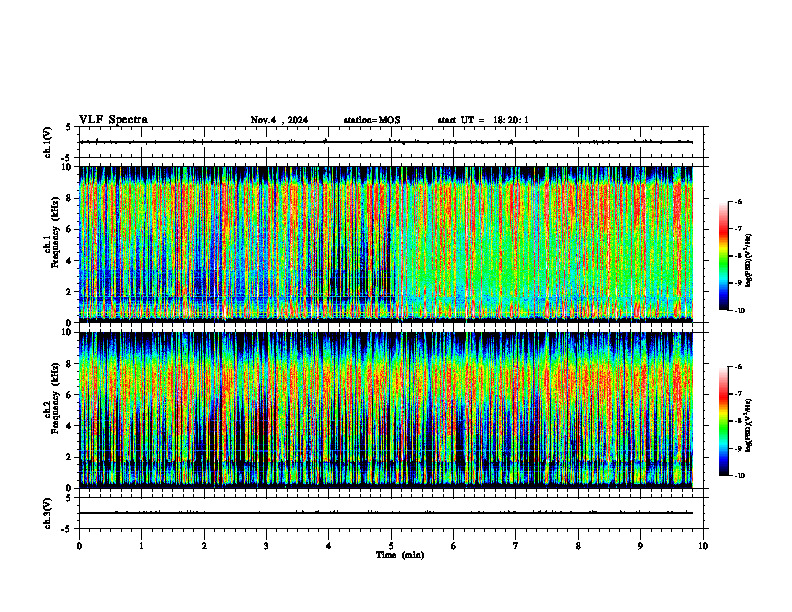Click time axis tick label '10'
Image resolution: width=792 pixels, height=612 pixels.
703,546
